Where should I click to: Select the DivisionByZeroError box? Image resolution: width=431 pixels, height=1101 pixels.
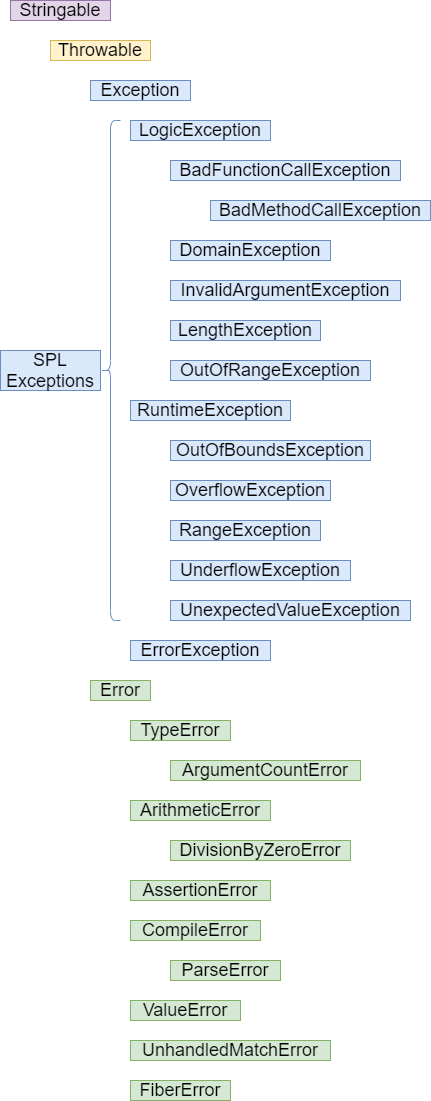tap(260, 850)
